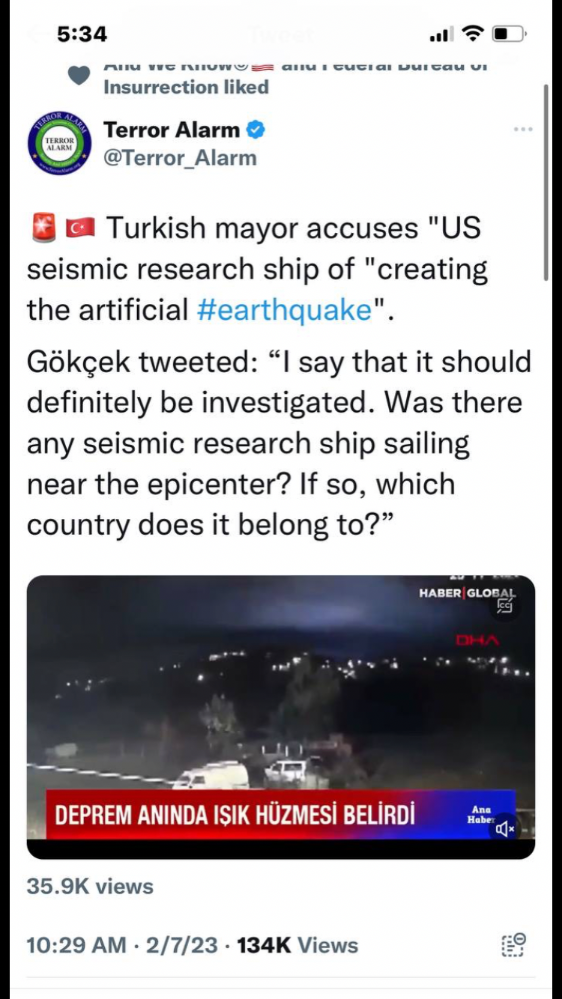This screenshot has height=999, width=562.
Task: Tap the Wi-Fi status icon
Action: click(473, 33)
